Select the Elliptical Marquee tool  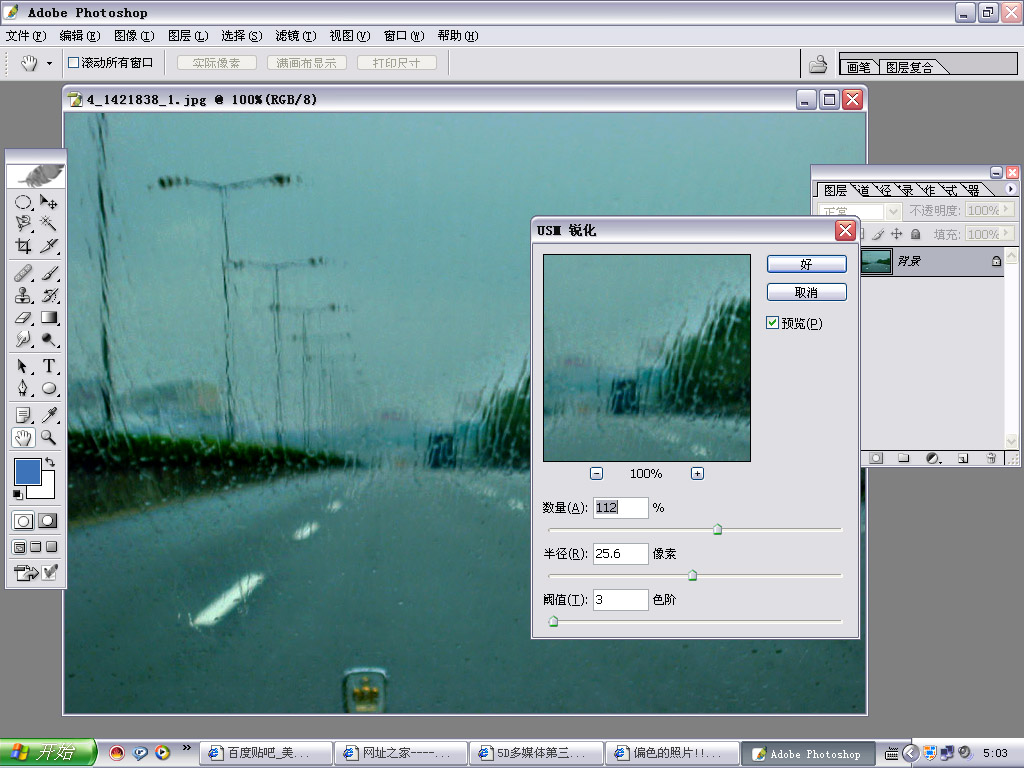[x=23, y=202]
